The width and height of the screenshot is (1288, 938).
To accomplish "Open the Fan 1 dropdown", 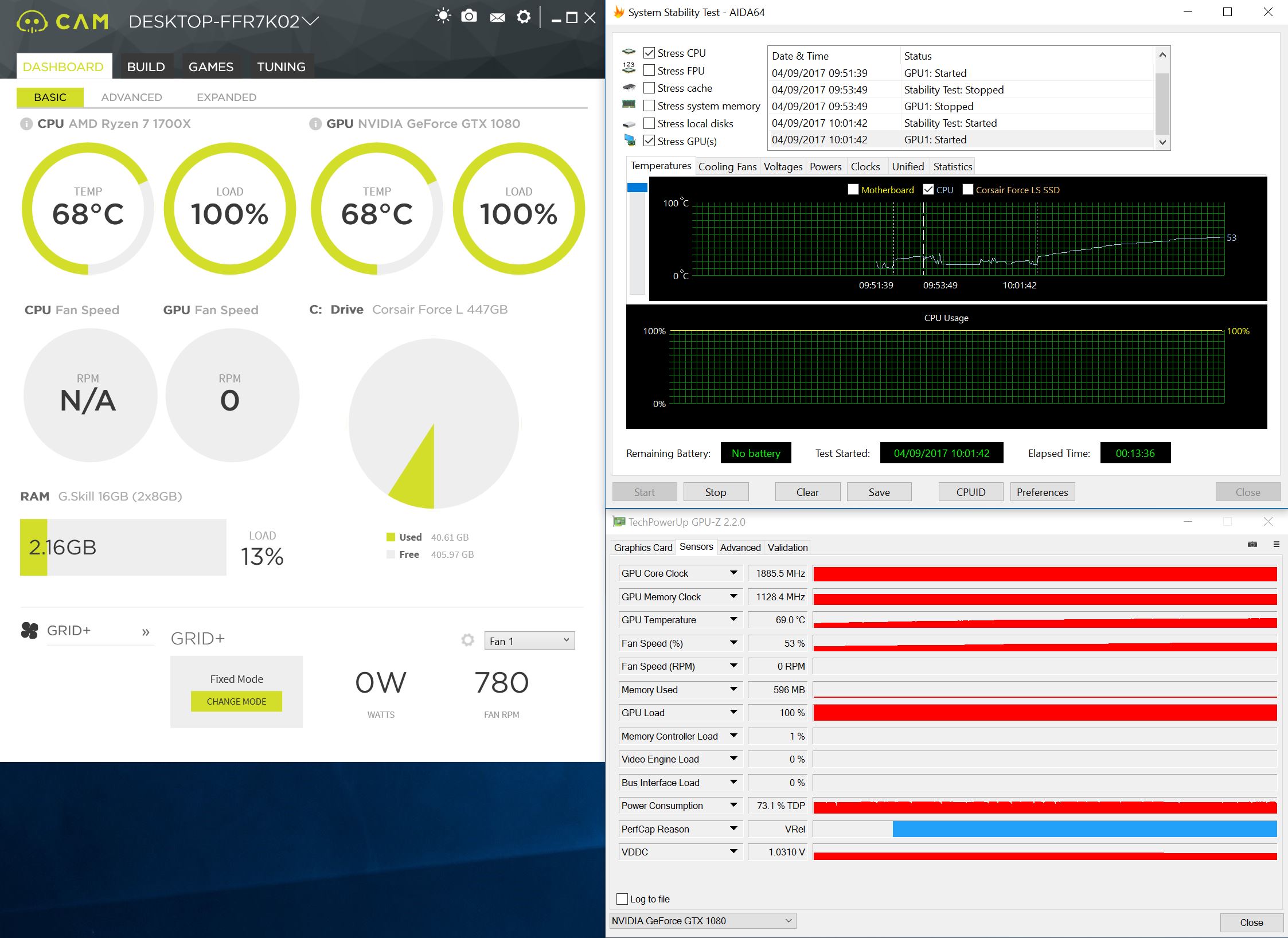I will coord(529,640).
